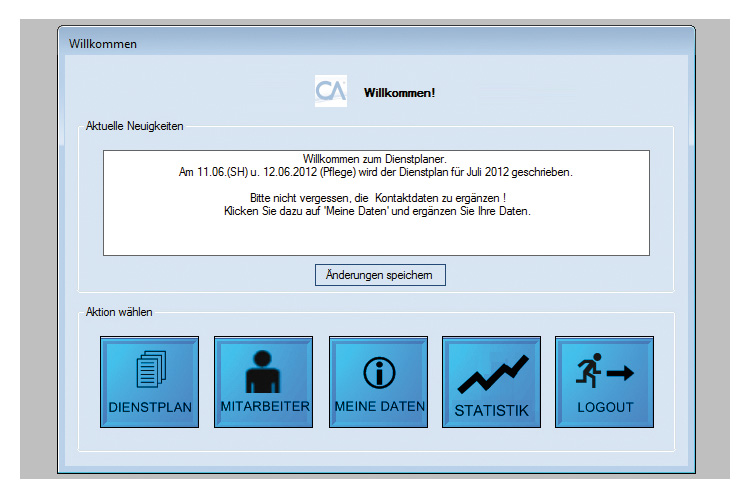Click inside the news text box

coord(376,203)
